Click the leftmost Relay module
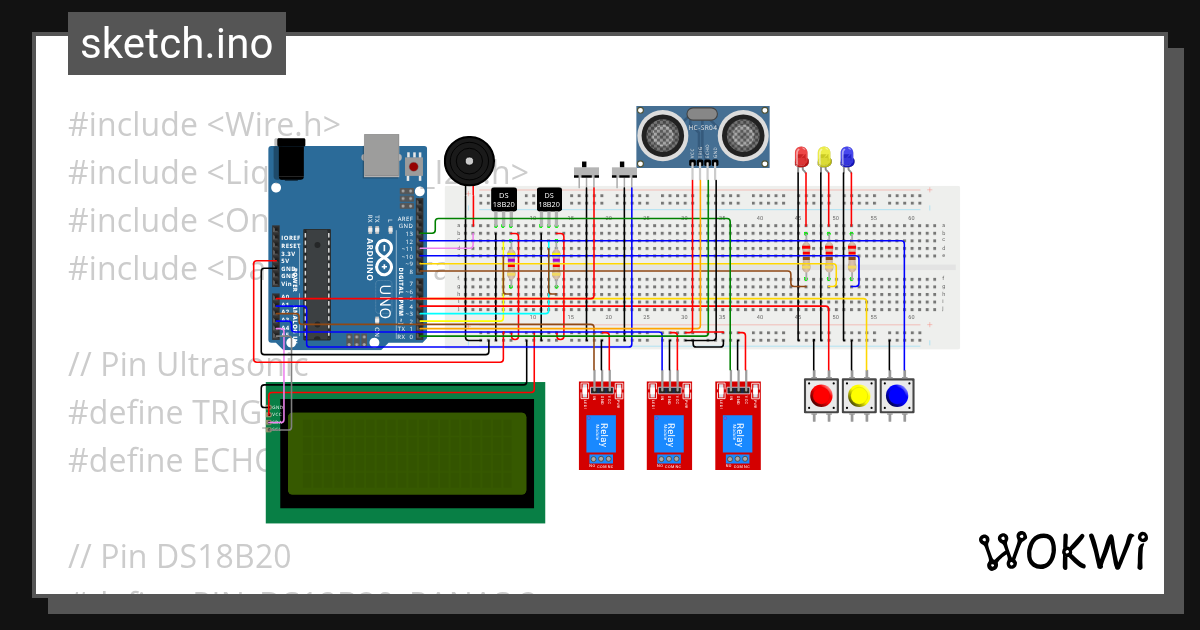This screenshot has width=1200, height=630. [603, 425]
